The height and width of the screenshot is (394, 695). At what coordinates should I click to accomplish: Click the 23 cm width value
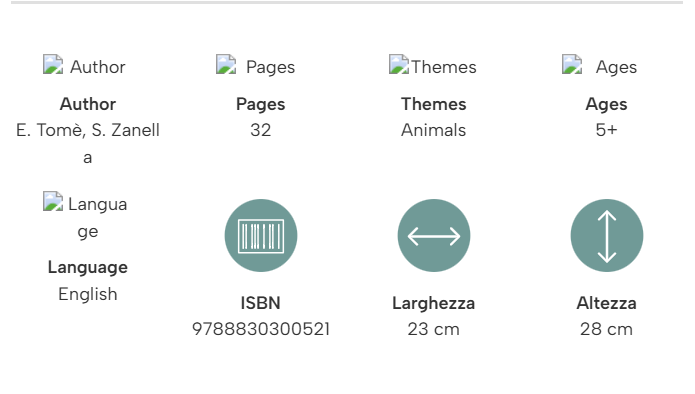(433, 329)
